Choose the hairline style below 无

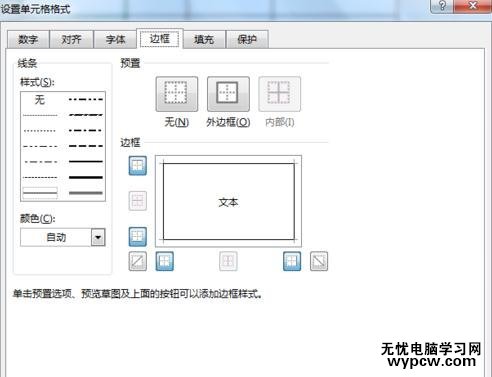(40, 115)
